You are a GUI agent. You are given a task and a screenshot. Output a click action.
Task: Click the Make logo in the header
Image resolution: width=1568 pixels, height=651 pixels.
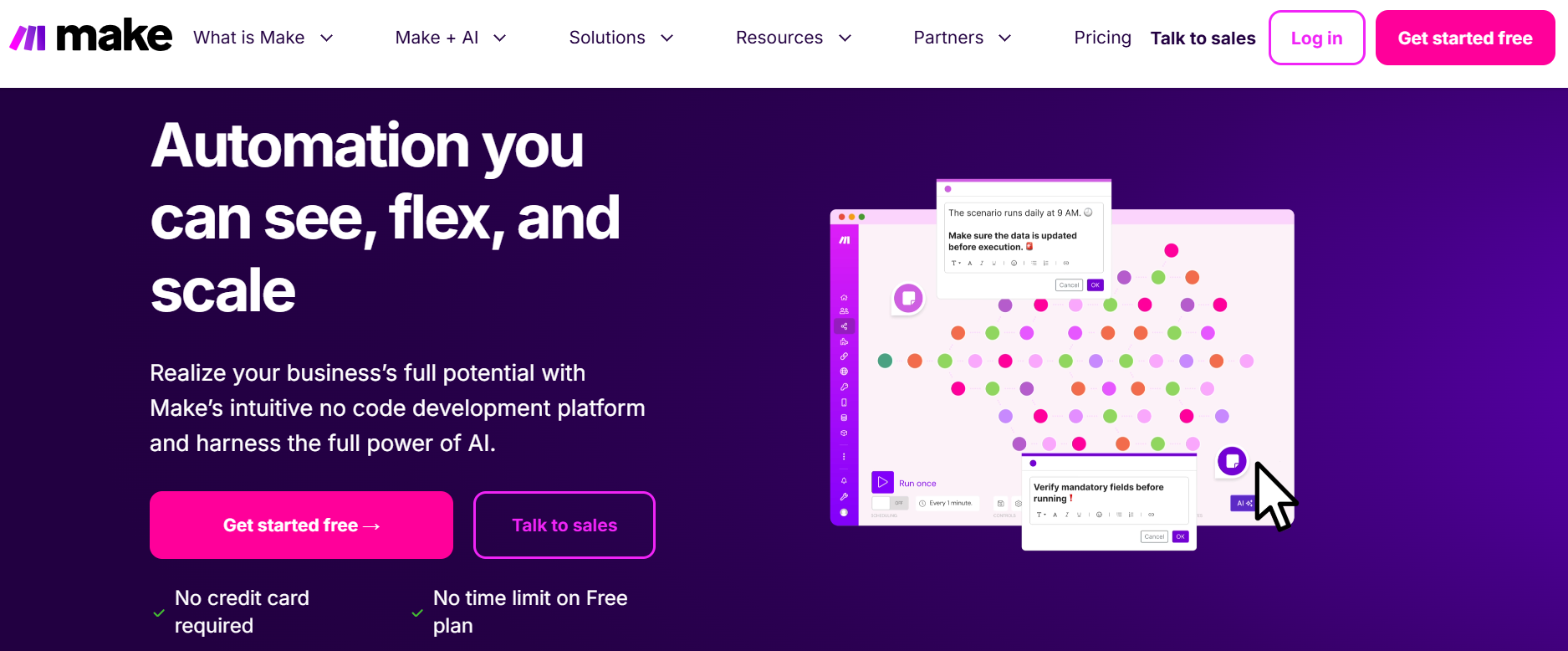90,37
